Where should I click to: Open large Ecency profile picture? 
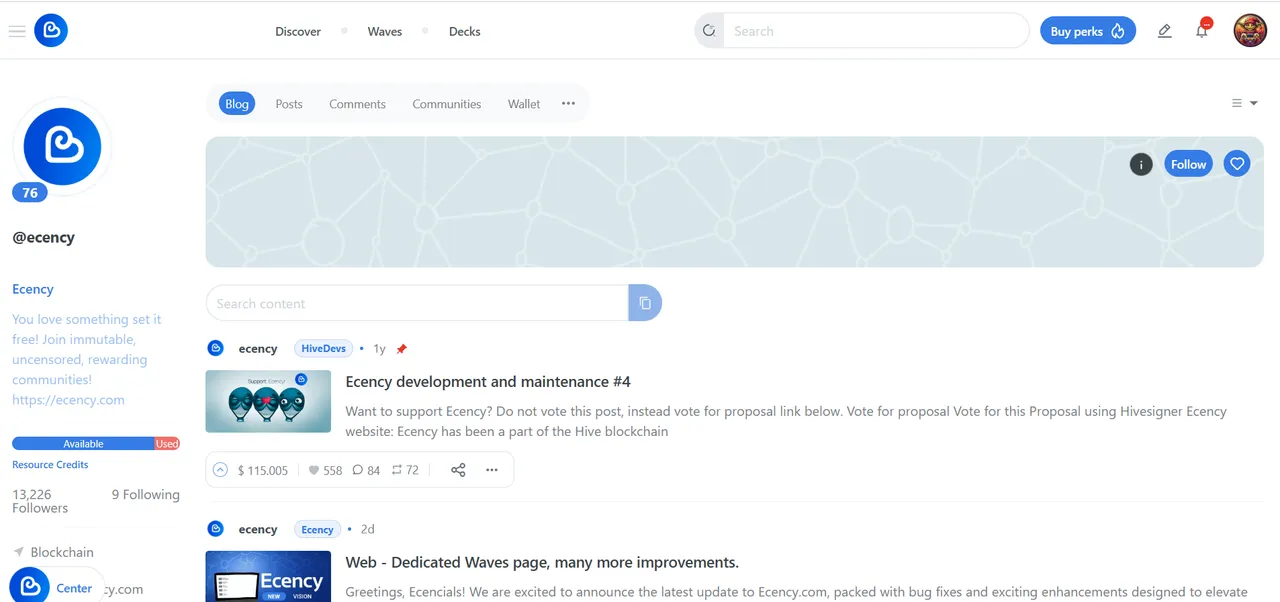[62, 146]
